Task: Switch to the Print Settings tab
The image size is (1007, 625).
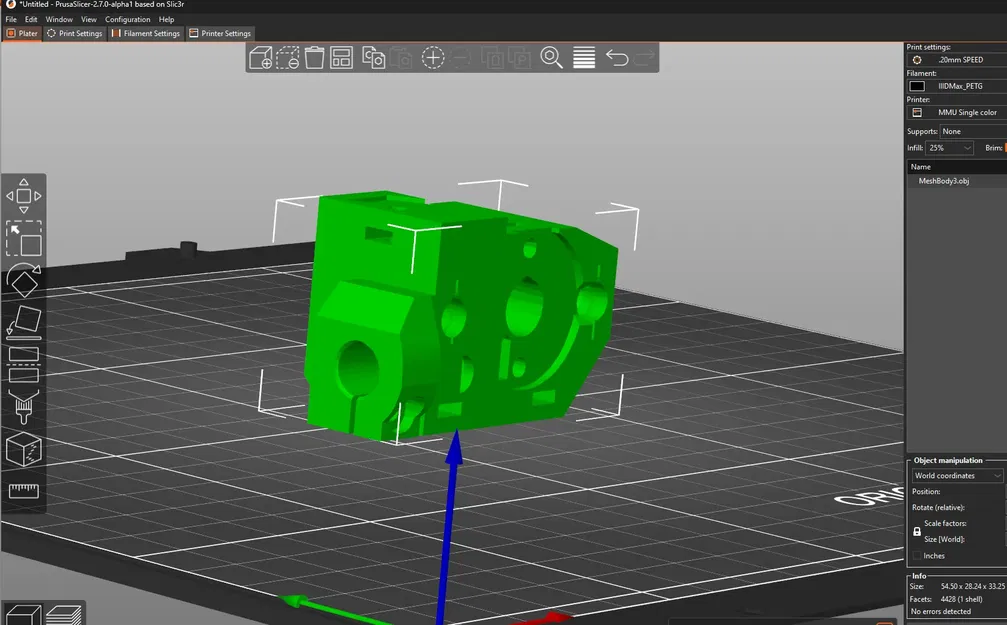Action: point(74,33)
